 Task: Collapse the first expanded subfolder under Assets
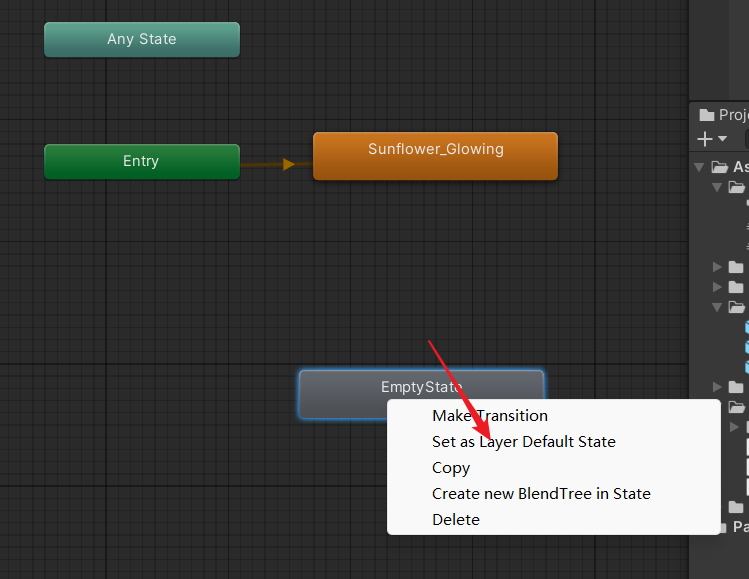click(717, 187)
